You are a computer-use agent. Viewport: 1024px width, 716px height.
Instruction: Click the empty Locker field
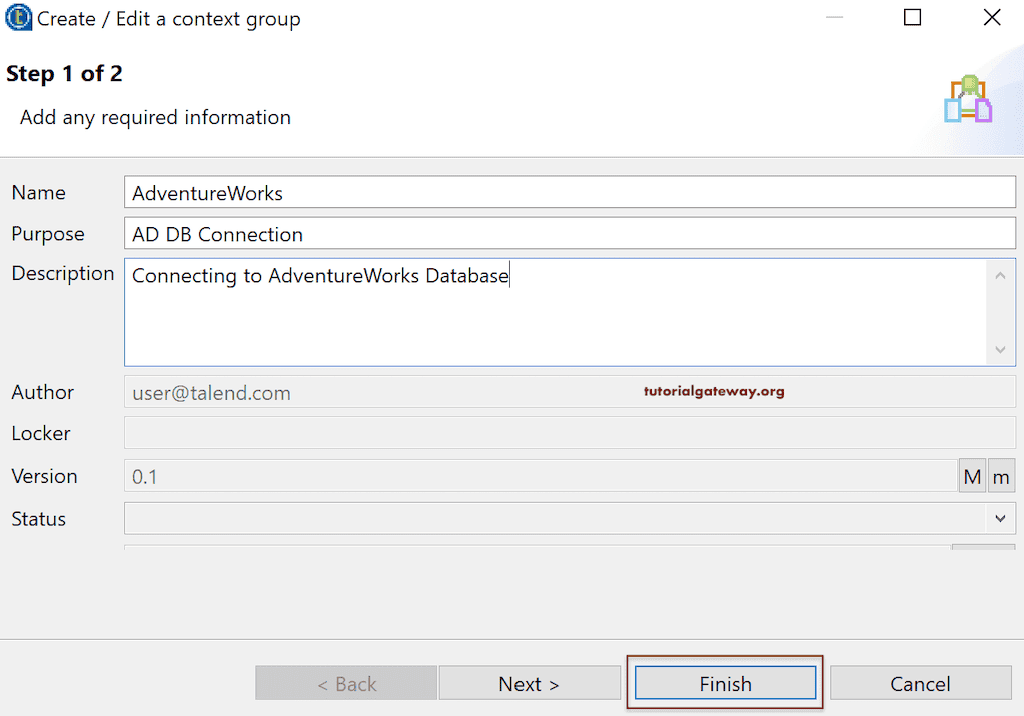[x=570, y=434]
